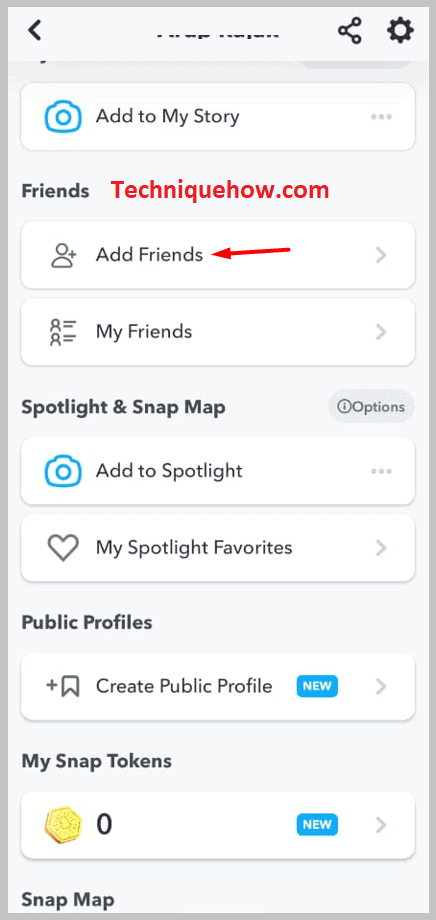Open the Add Friends menu item
Screen dimensions: 436x920
pyautogui.click(x=218, y=255)
